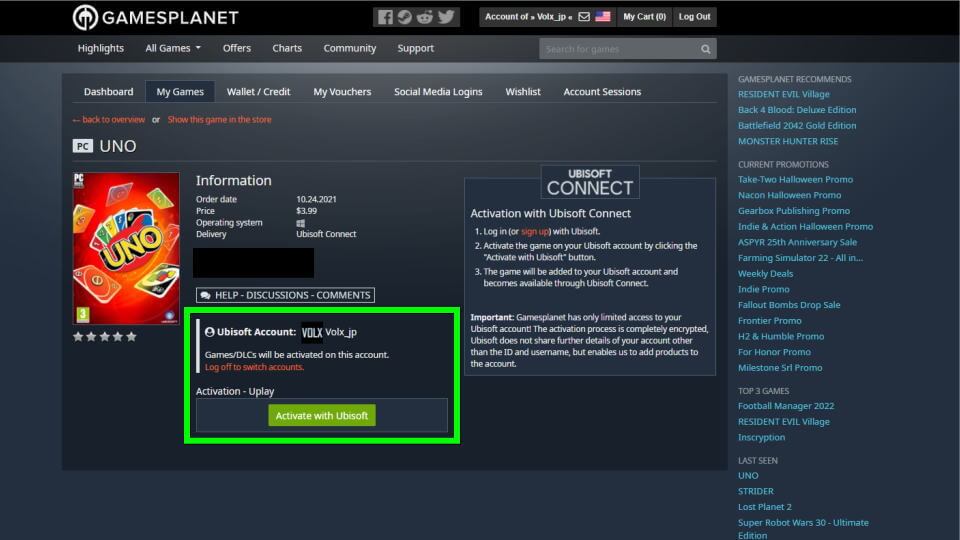Focus the Search for games field

coord(618,49)
